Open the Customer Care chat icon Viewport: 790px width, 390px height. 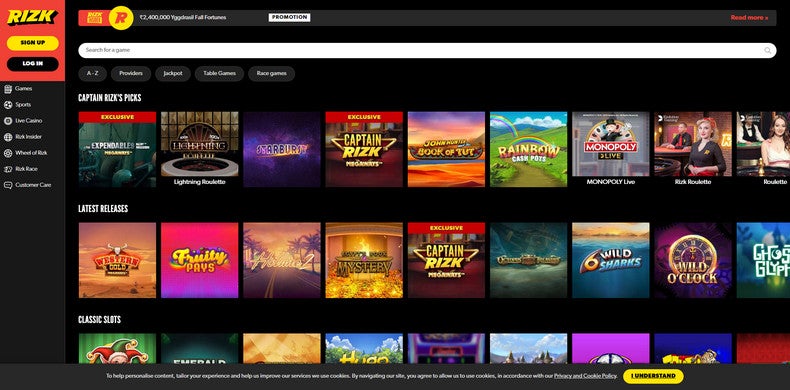pyautogui.click(x=8, y=185)
